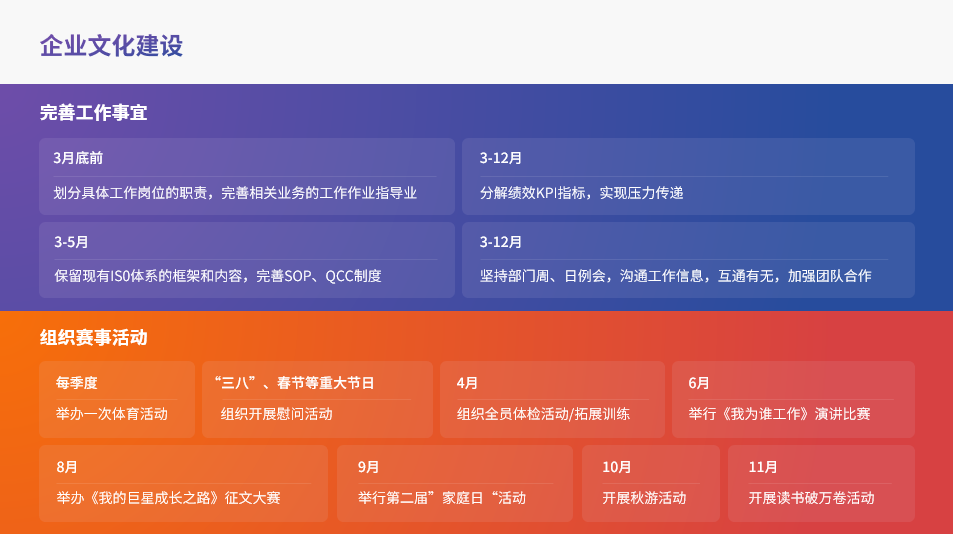Click the 6月 label
The width and height of the screenshot is (953, 534).
click(x=698, y=383)
